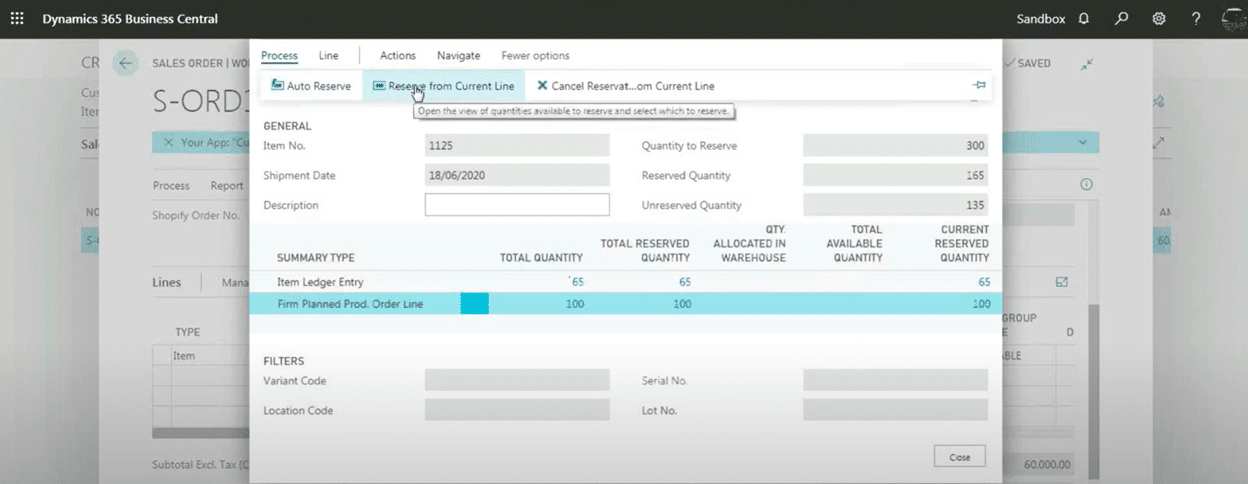
Task: Open the settings gear icon
Action: pos(1159,19)
